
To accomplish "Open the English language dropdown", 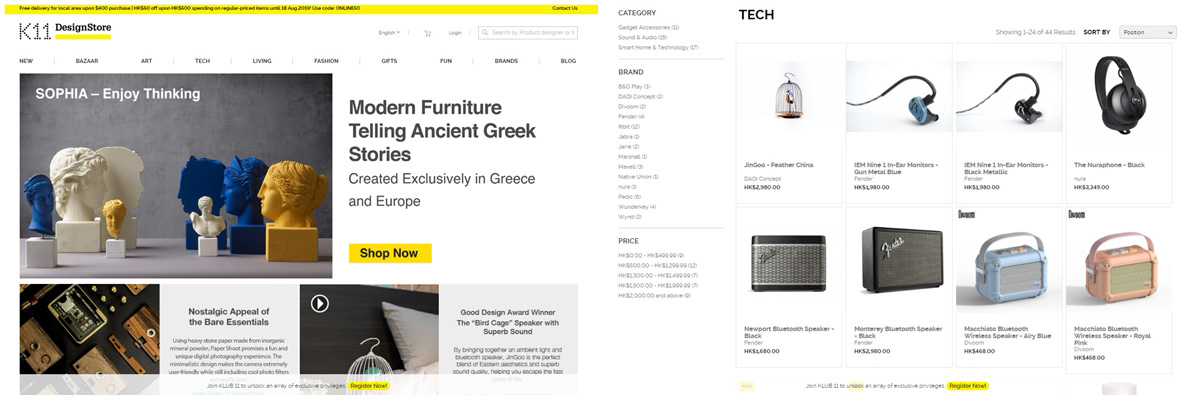I will point(389,33).
